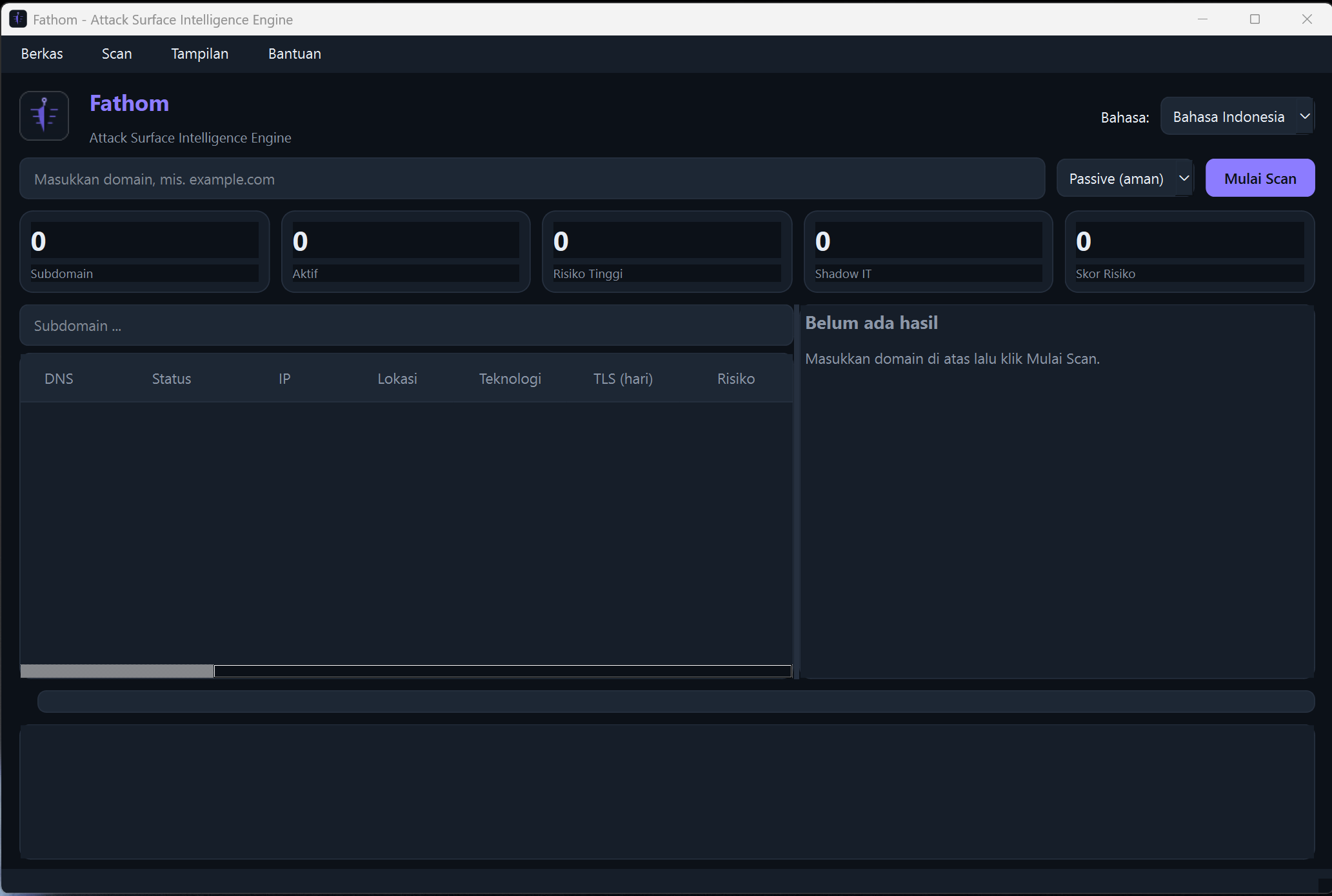Maximize the Fathom window

(x=1255, y=19)
